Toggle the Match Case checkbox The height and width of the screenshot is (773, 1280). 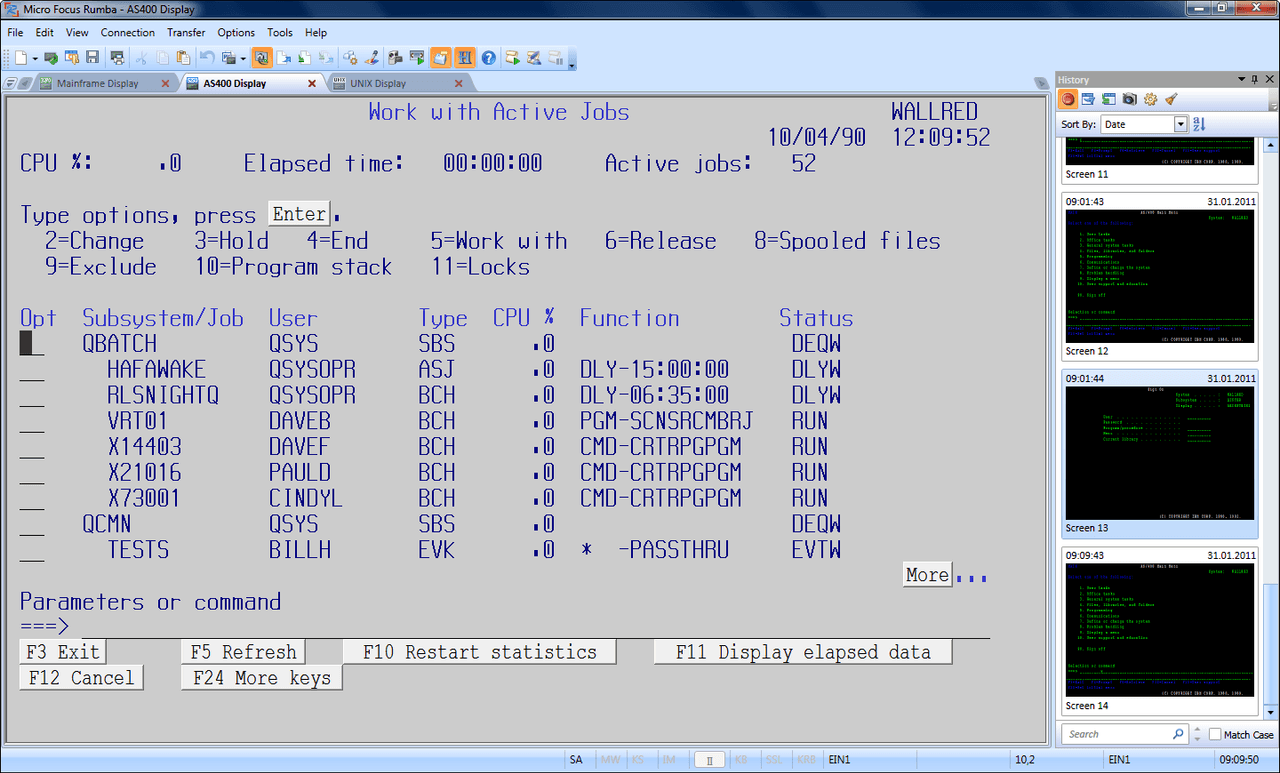pos(1215,734)
